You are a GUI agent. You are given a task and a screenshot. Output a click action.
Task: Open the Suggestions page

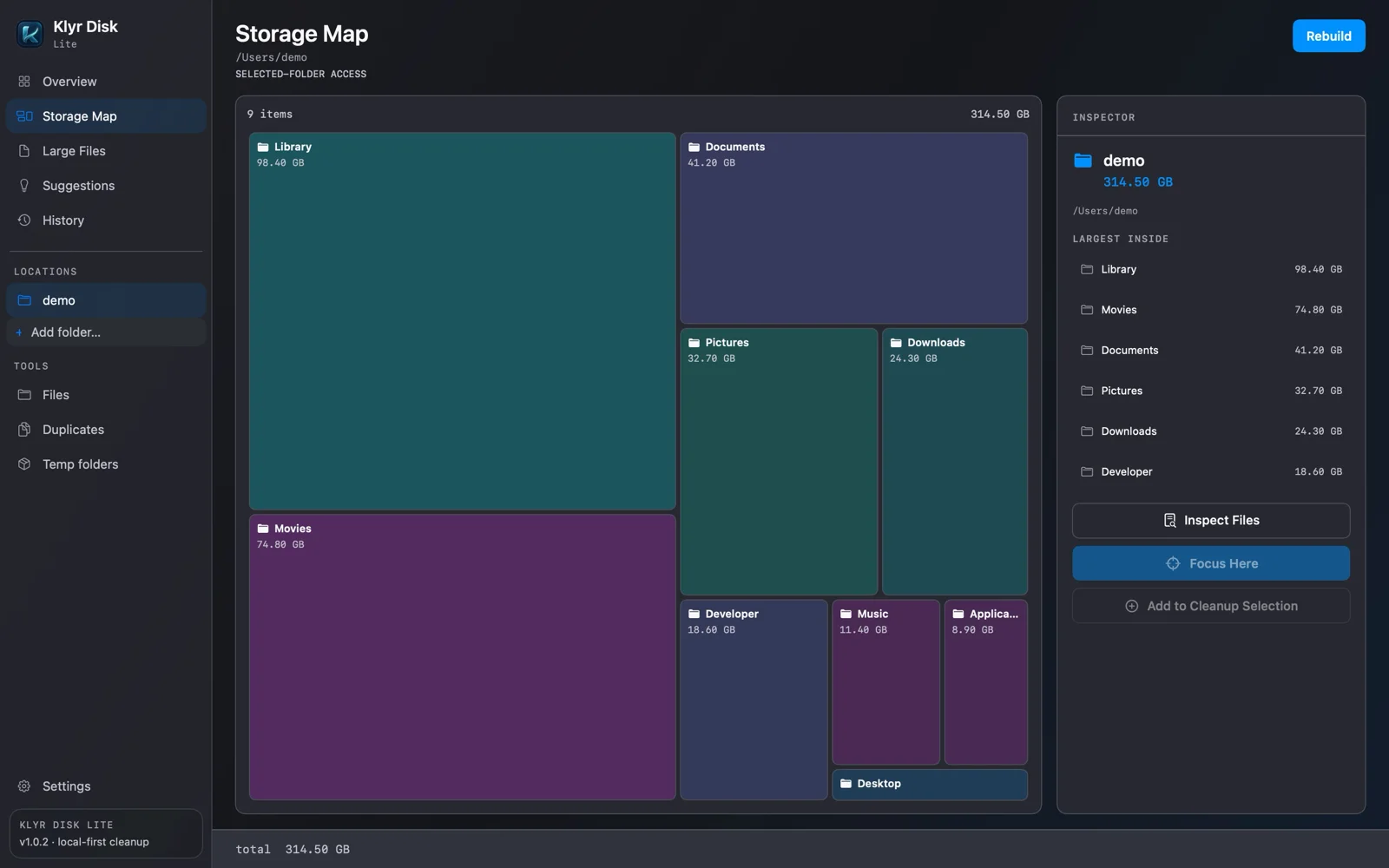point(106,186)
